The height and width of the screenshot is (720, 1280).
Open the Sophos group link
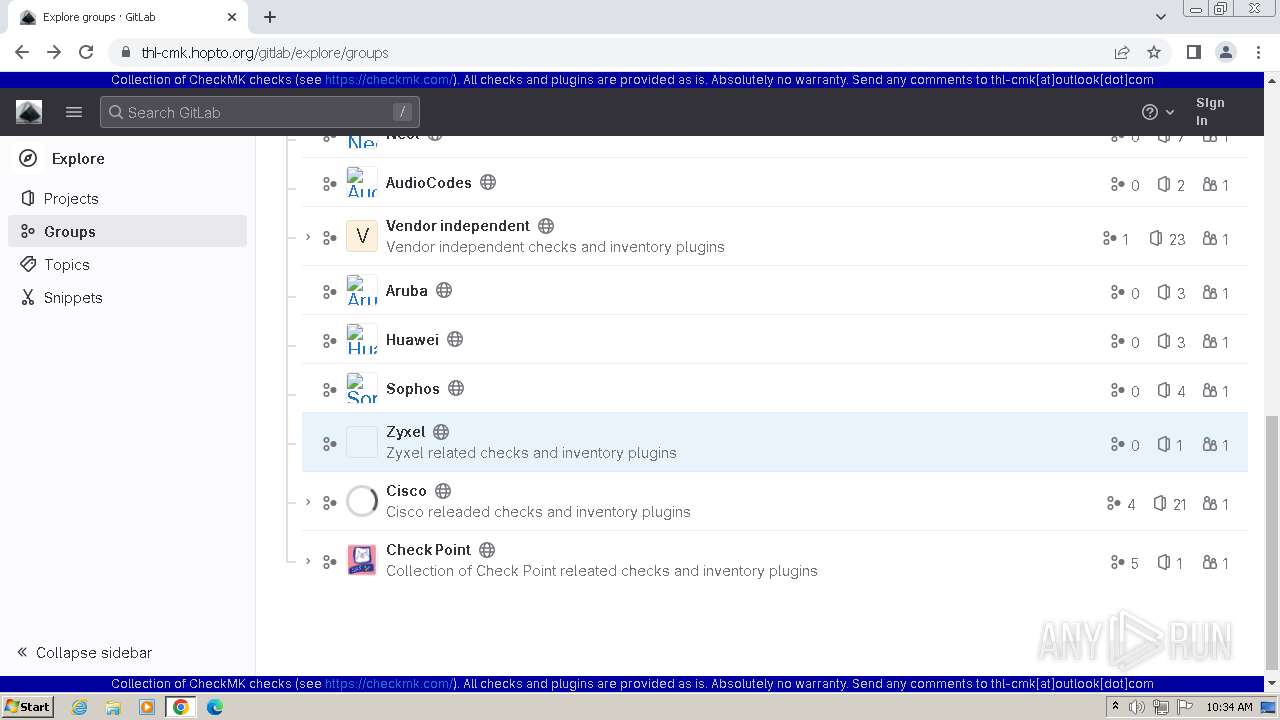(413, 388)
